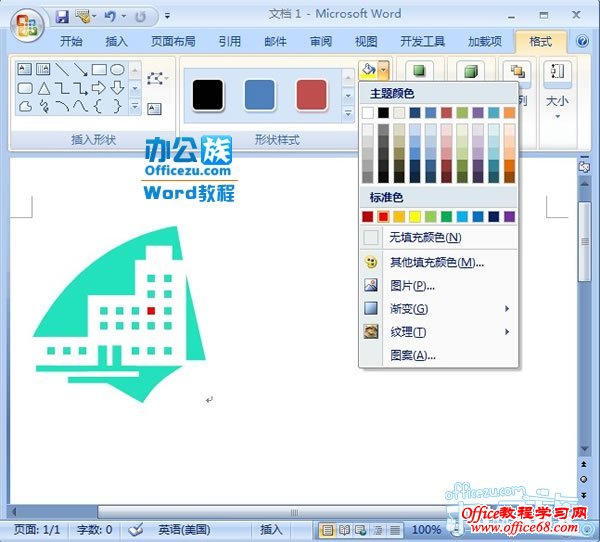Pick the standard red color swatch
The image size is (600, 542).
pos(383,217)
